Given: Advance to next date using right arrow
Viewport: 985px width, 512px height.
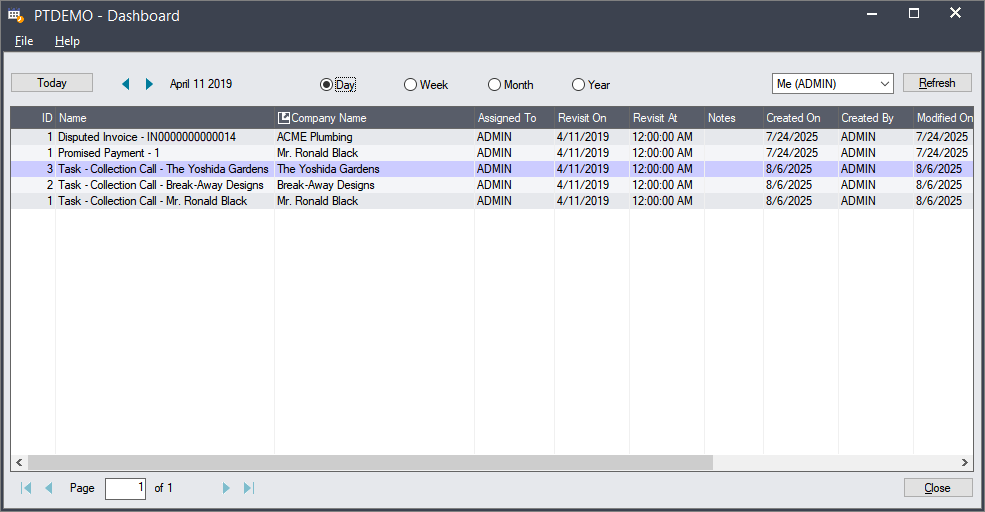Looking at the screenshot, I should point(149,84).
